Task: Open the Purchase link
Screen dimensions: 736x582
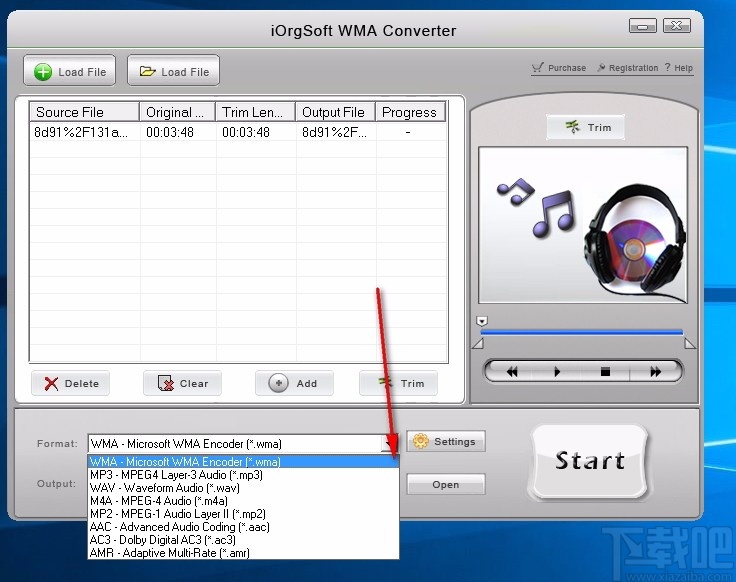Action: [x=559, y=68]
